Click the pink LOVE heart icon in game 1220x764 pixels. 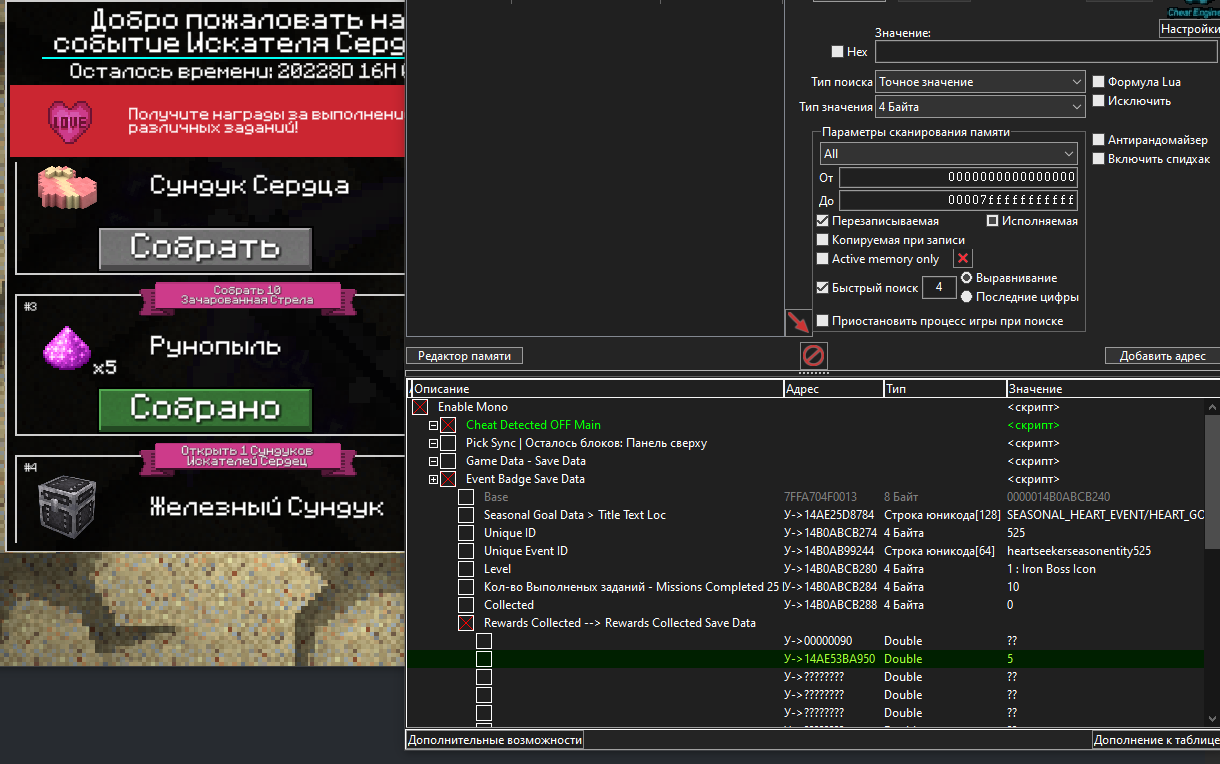(70, 121)
